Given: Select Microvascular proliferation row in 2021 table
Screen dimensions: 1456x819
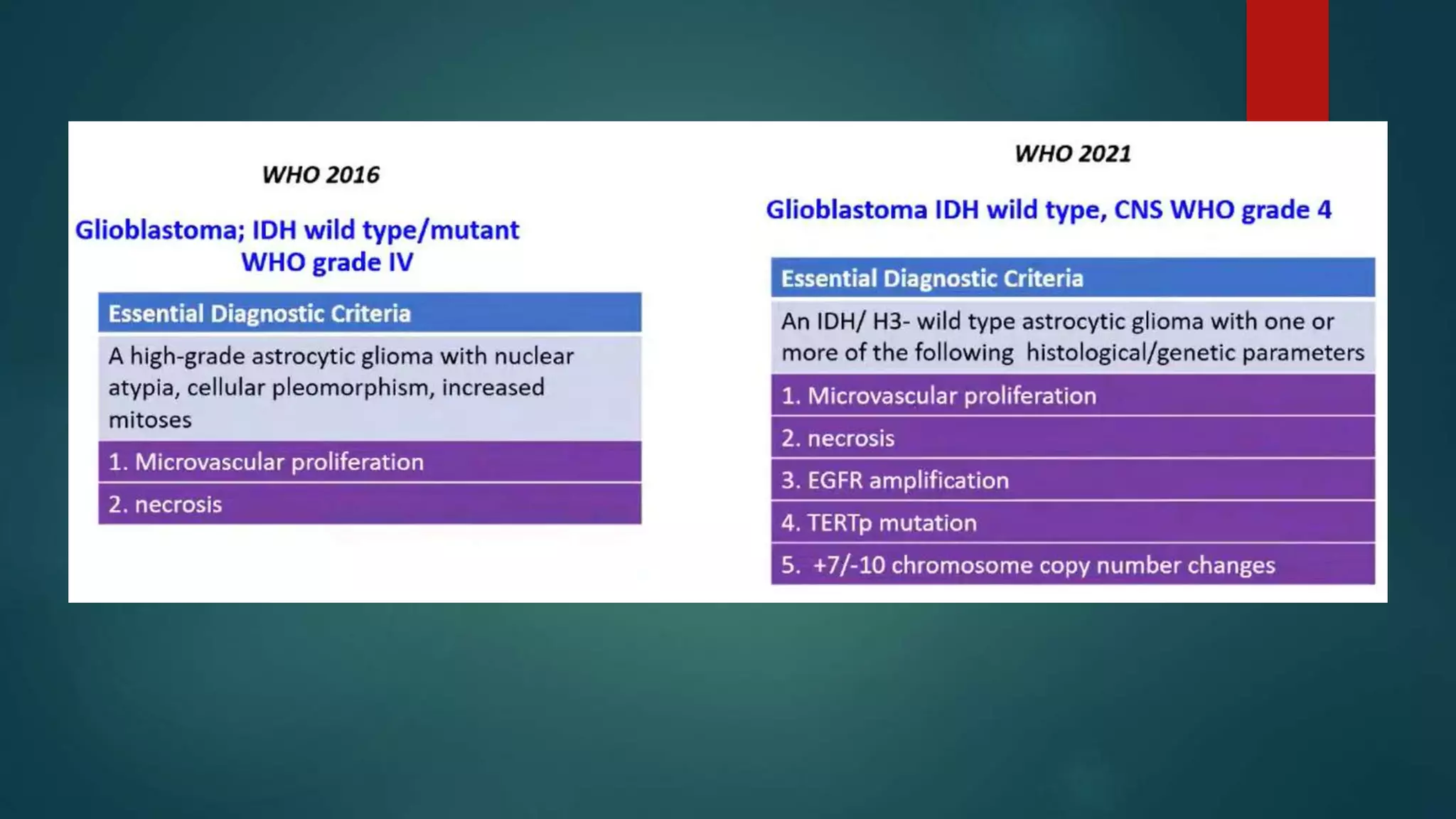Looking at the screenshot, I should [1072, 395].
